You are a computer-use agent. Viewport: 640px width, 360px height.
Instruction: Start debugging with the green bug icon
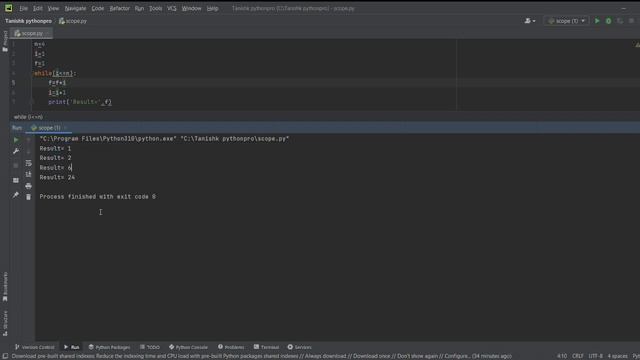[x=609, y=21]
